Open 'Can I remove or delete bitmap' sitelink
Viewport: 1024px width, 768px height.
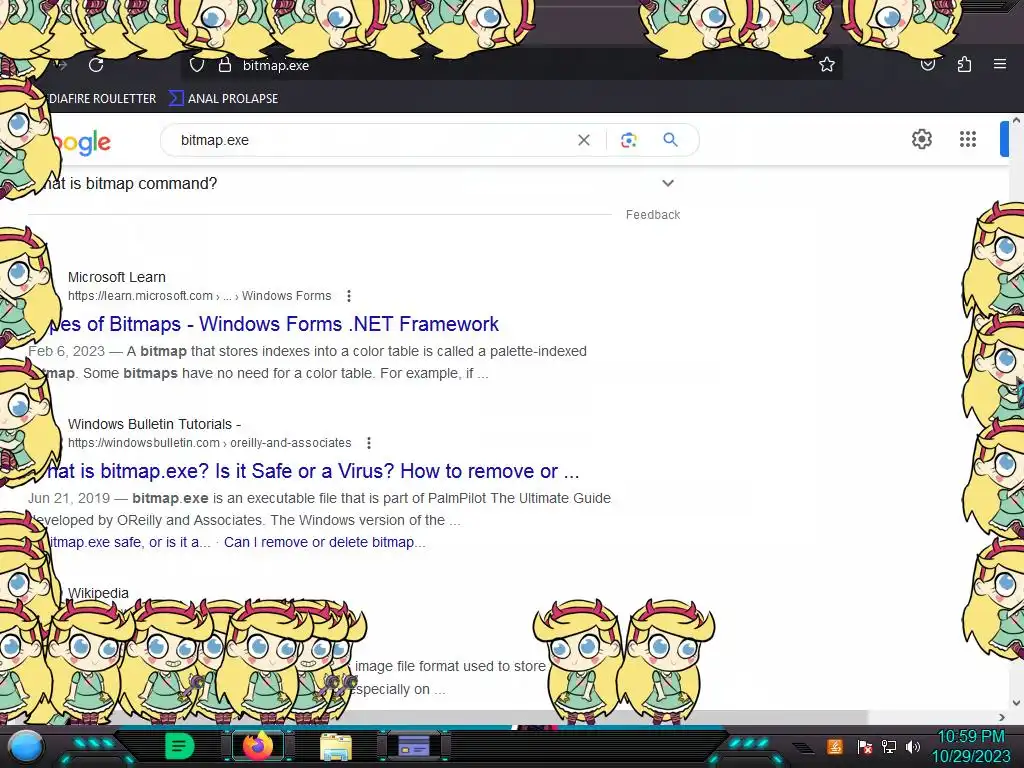tap(325, 542)
